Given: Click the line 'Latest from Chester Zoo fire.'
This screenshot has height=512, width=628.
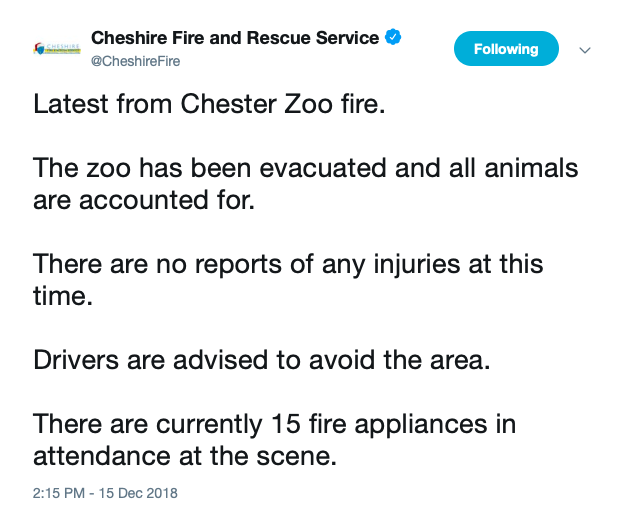Looking at the screenshot, I should coord(208,105).
